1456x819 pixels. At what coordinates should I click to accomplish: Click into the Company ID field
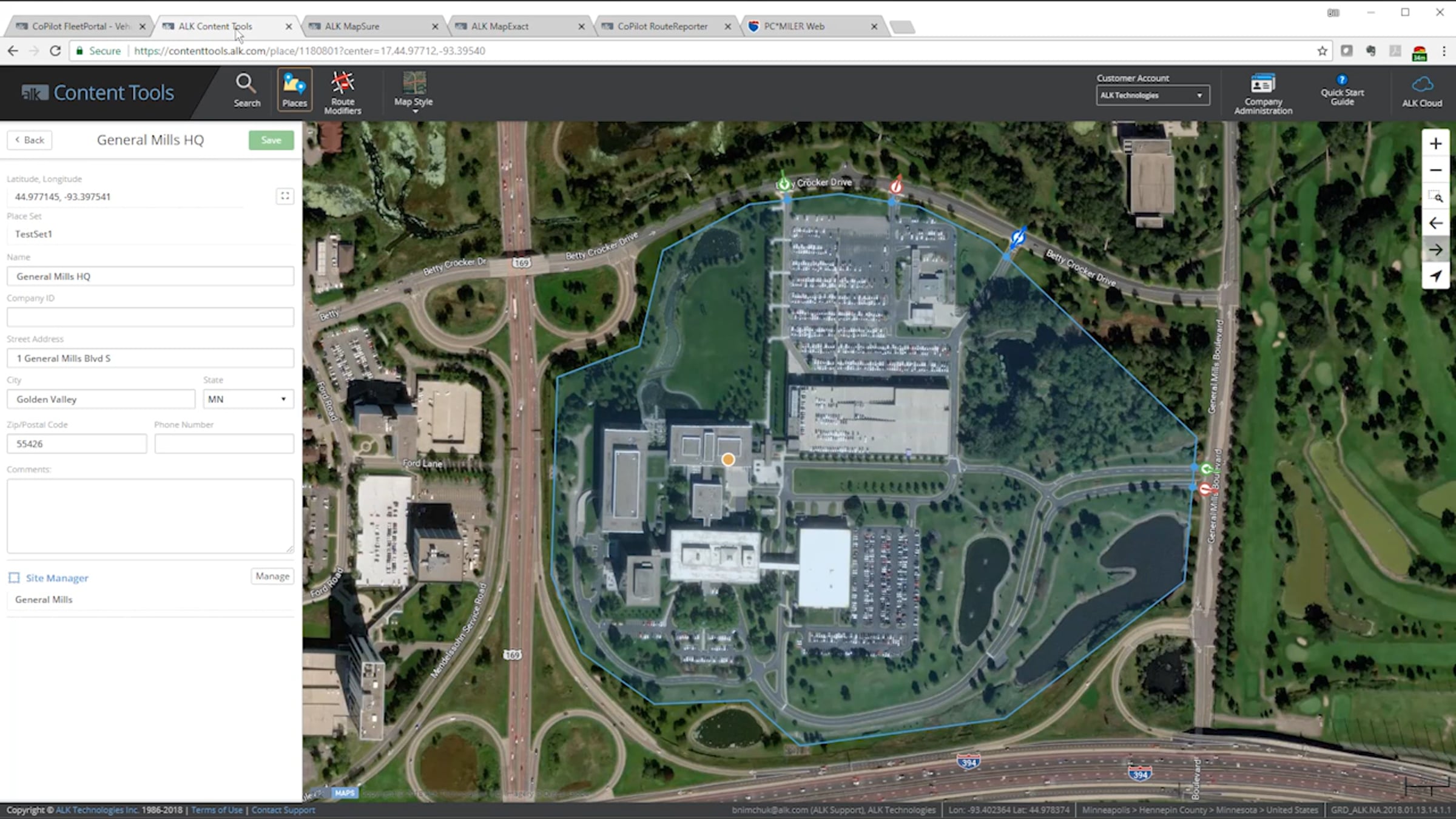pyautogui.click(x=150, y=317)
